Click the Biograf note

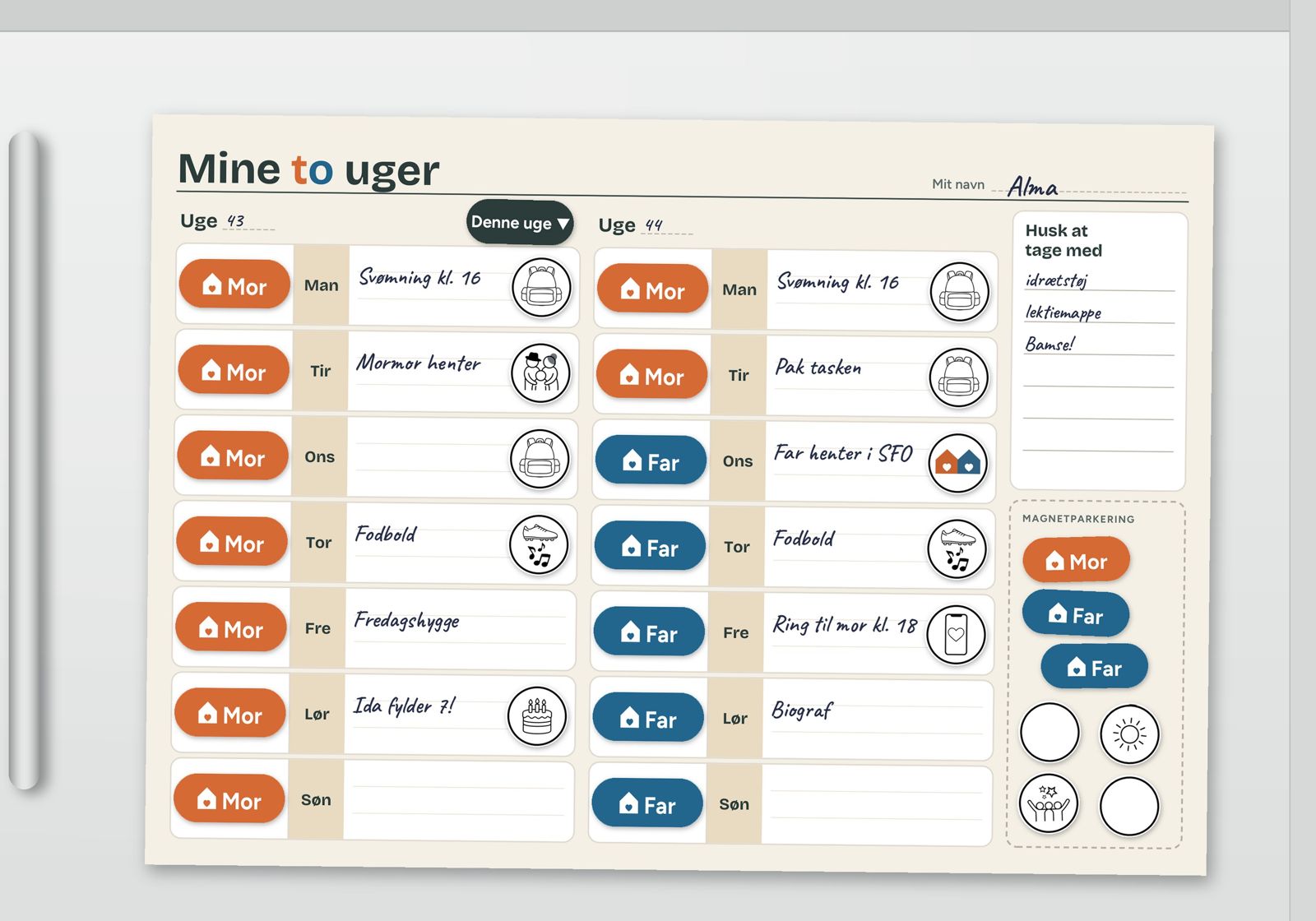tap(802, 710)
